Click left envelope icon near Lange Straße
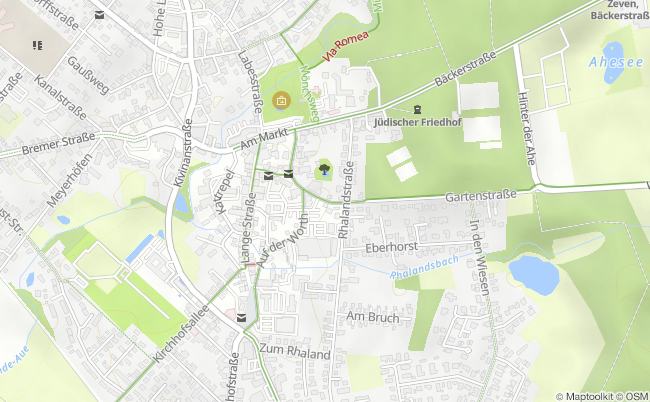 point(269,176)
